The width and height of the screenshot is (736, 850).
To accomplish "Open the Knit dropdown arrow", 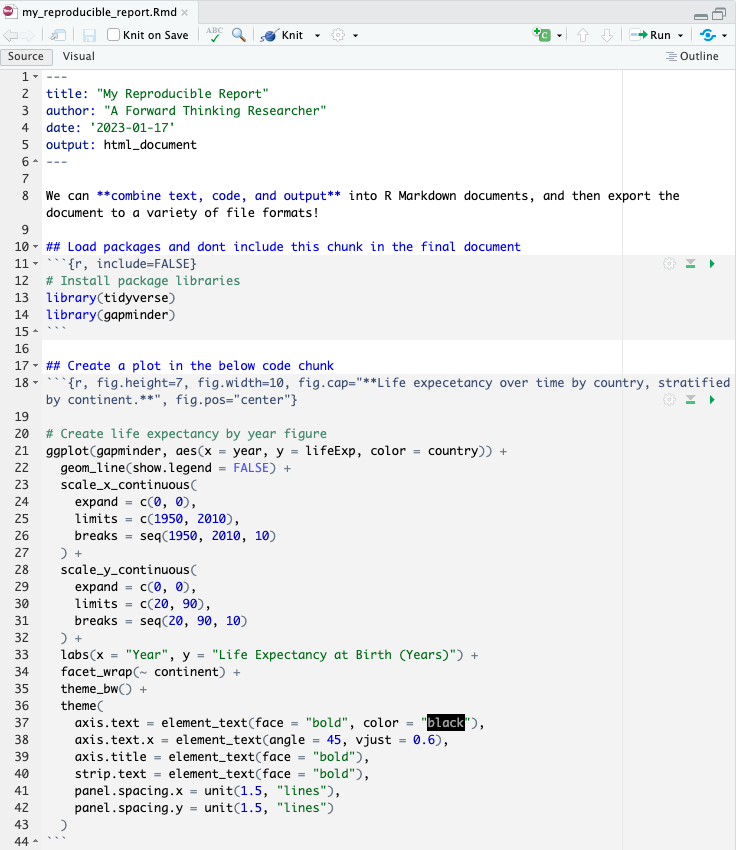I will coord(318,35).
